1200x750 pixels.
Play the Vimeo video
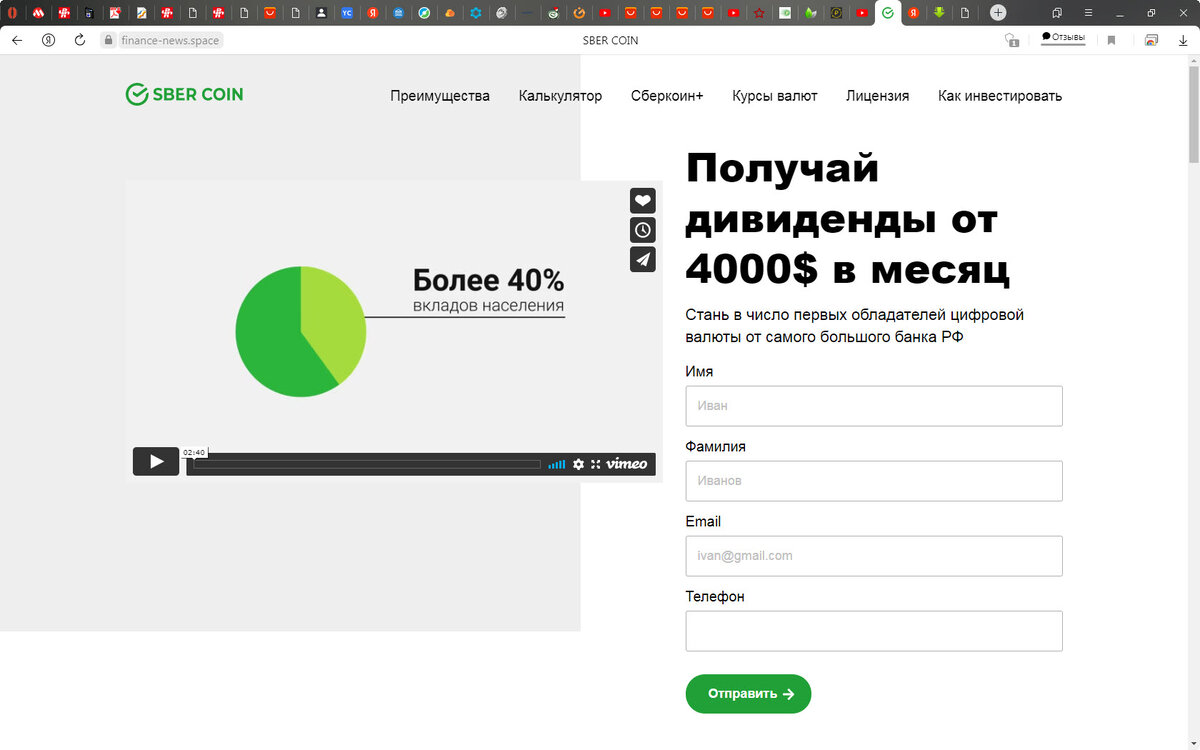[x=156, y=461]
